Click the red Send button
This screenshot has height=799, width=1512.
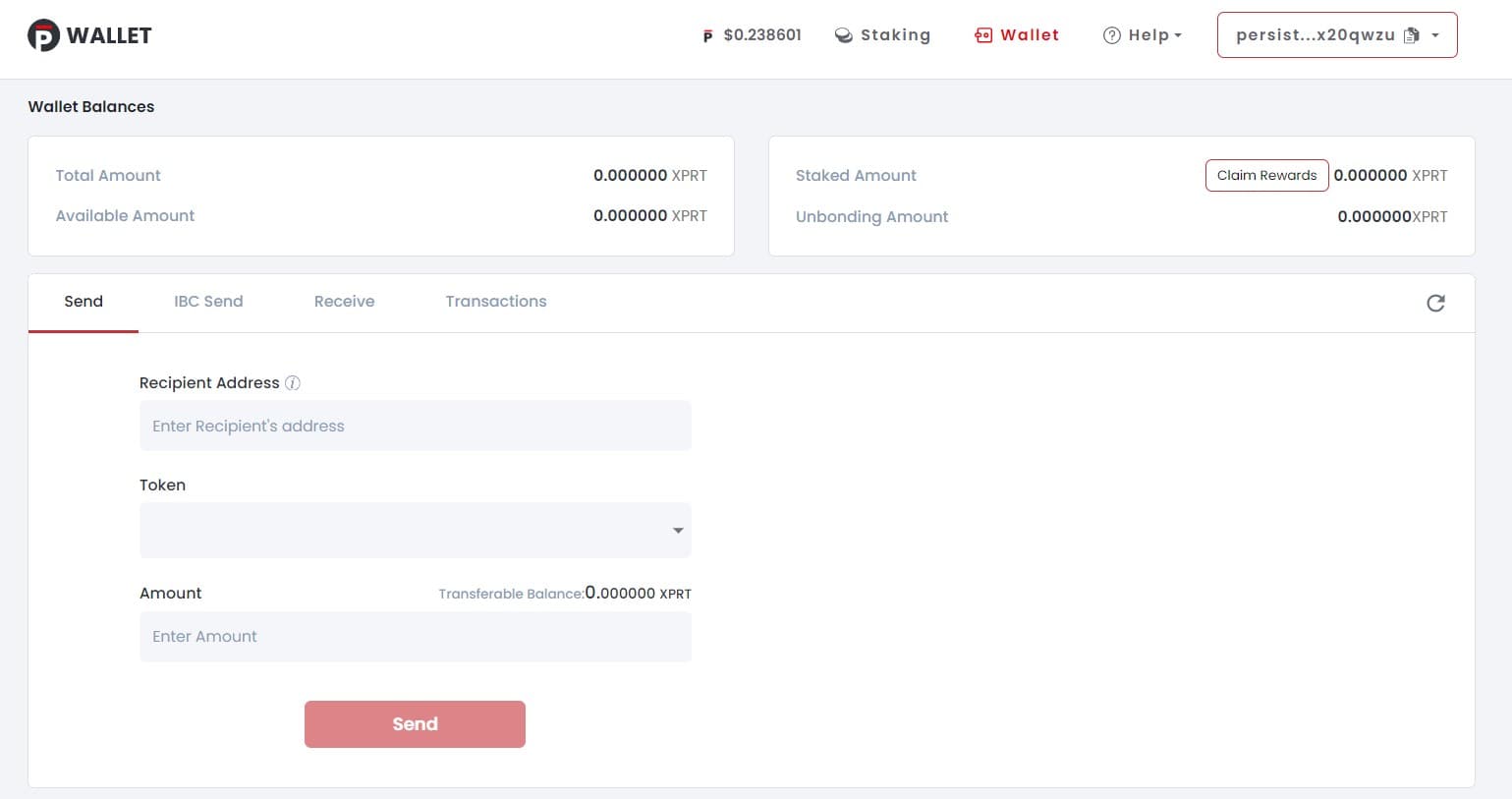tap(415, 724)
